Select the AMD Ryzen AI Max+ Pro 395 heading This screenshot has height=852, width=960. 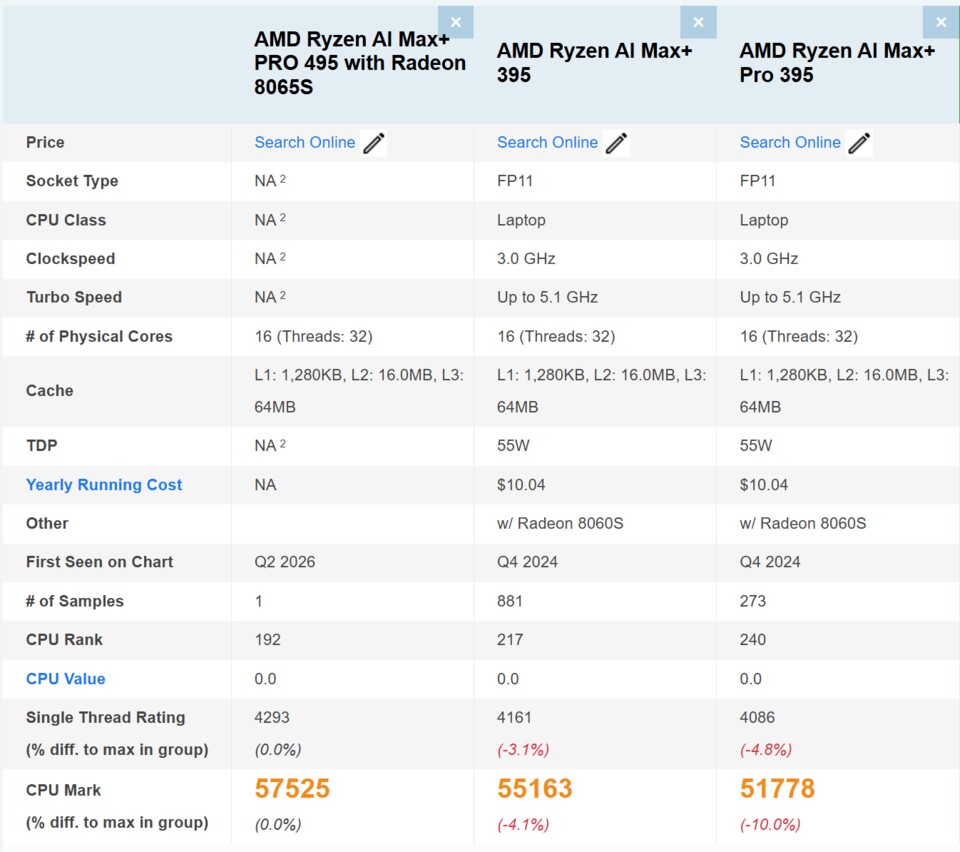coord(837,63)
